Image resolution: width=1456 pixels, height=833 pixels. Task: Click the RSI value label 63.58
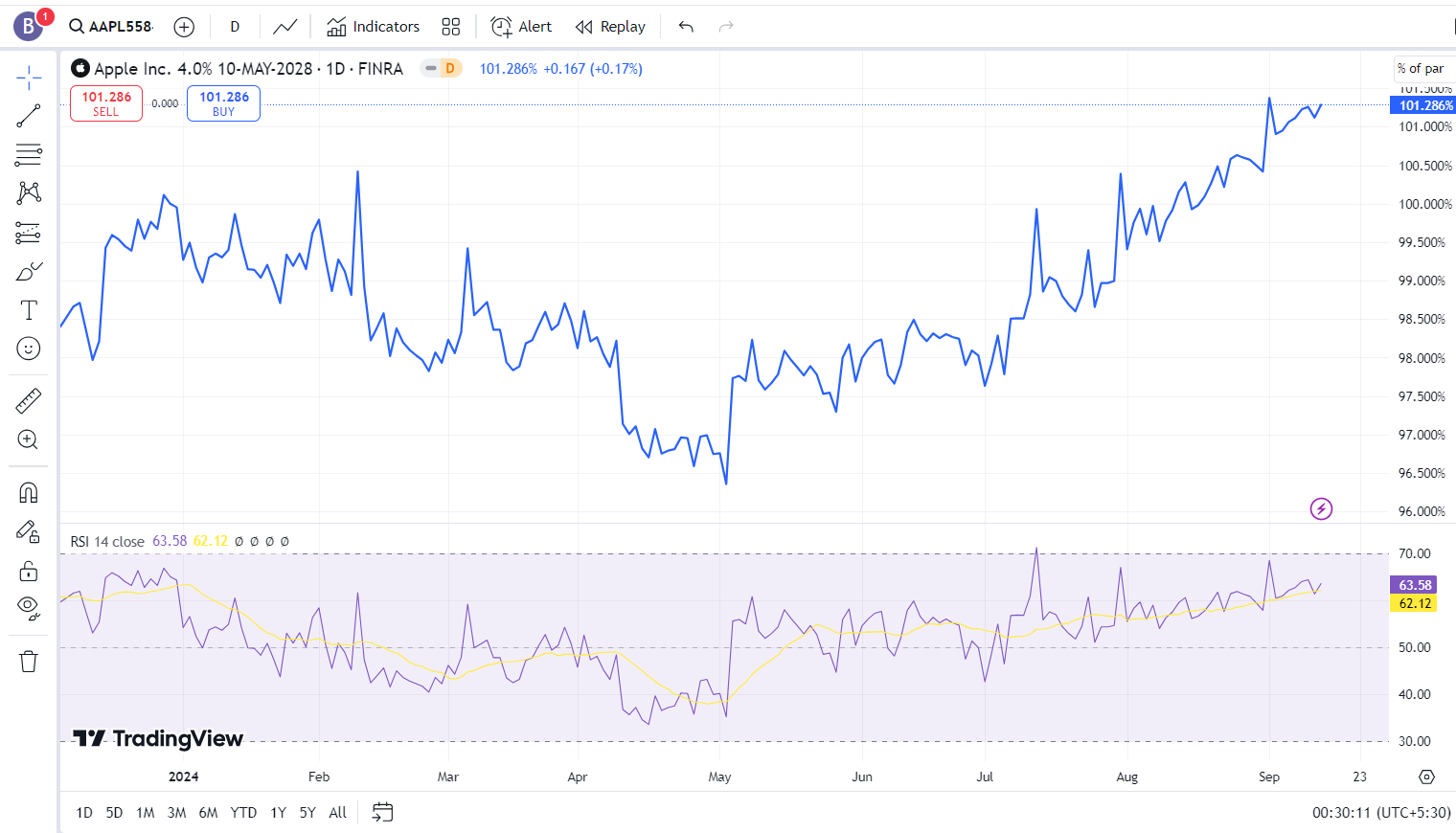click(1414, 585)
